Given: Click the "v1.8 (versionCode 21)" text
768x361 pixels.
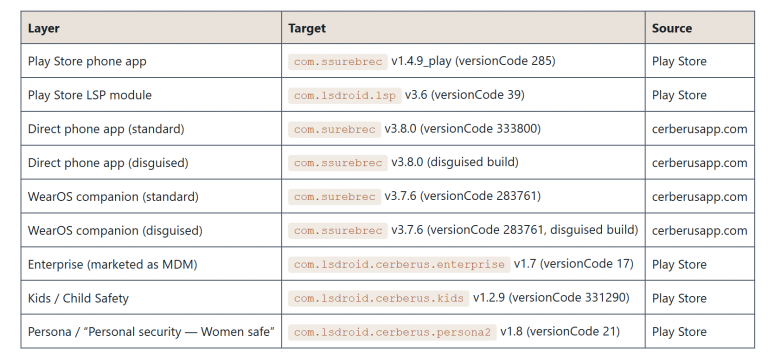Looking at the screenshot, I should (560, 332).
